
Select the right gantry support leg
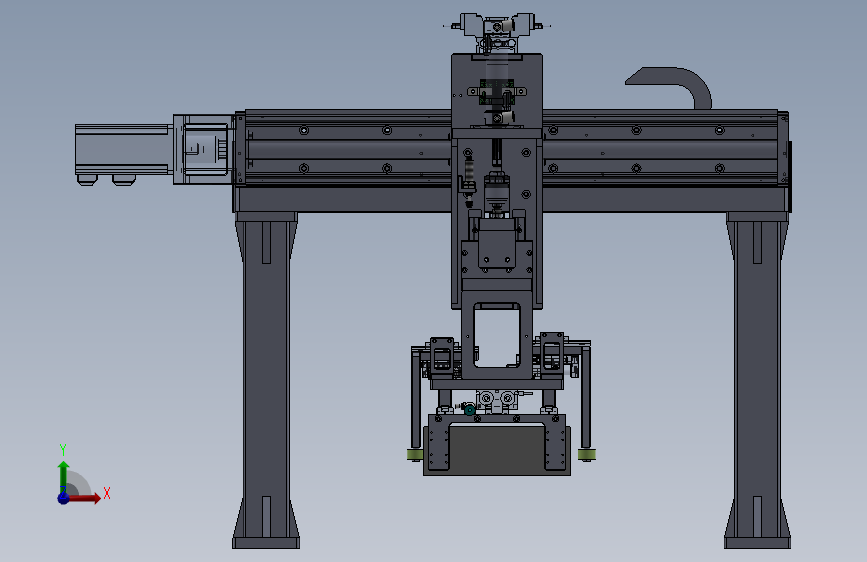coord(758,380)
